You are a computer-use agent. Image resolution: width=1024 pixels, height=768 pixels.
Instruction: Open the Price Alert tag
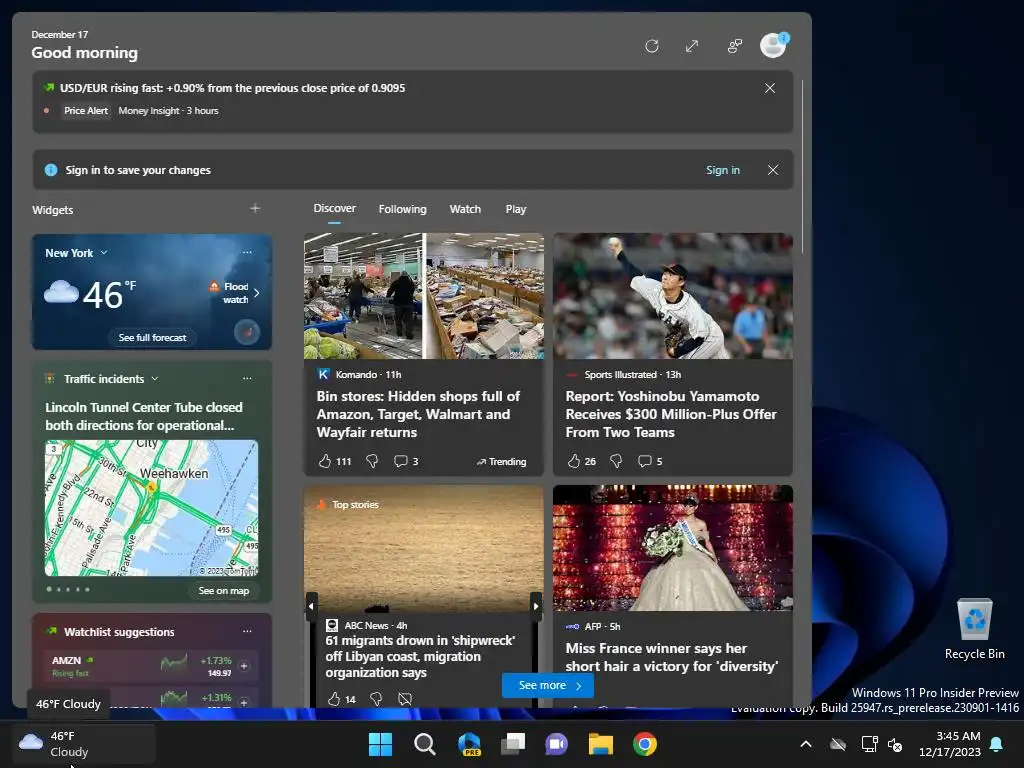tap(86, 110)
